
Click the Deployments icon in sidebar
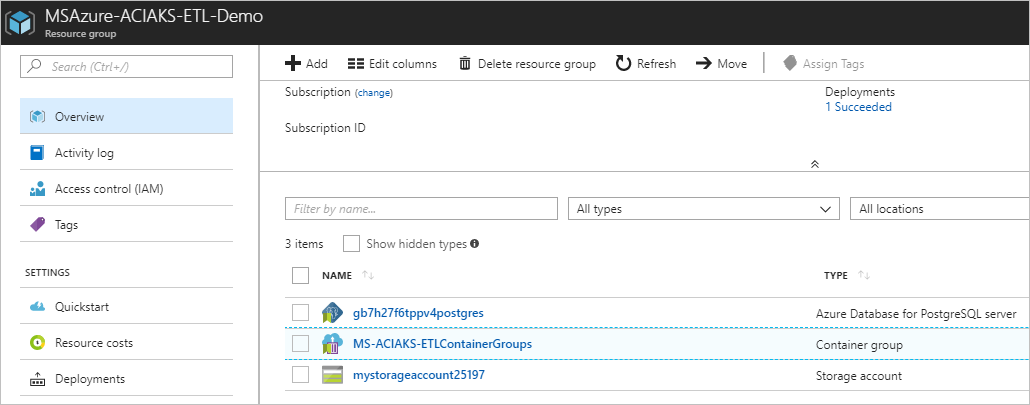coord(37,379)
